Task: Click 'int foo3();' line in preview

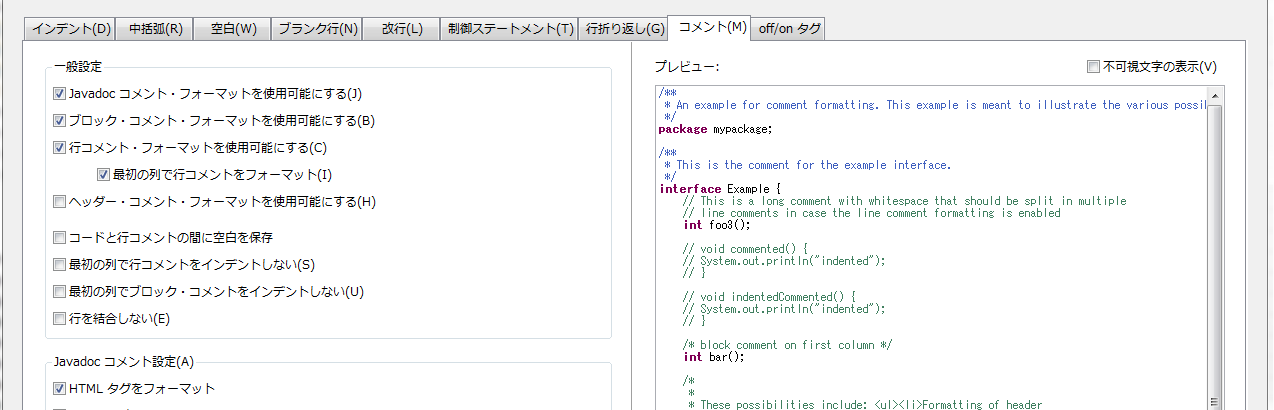Action: [x=716, y=225]
